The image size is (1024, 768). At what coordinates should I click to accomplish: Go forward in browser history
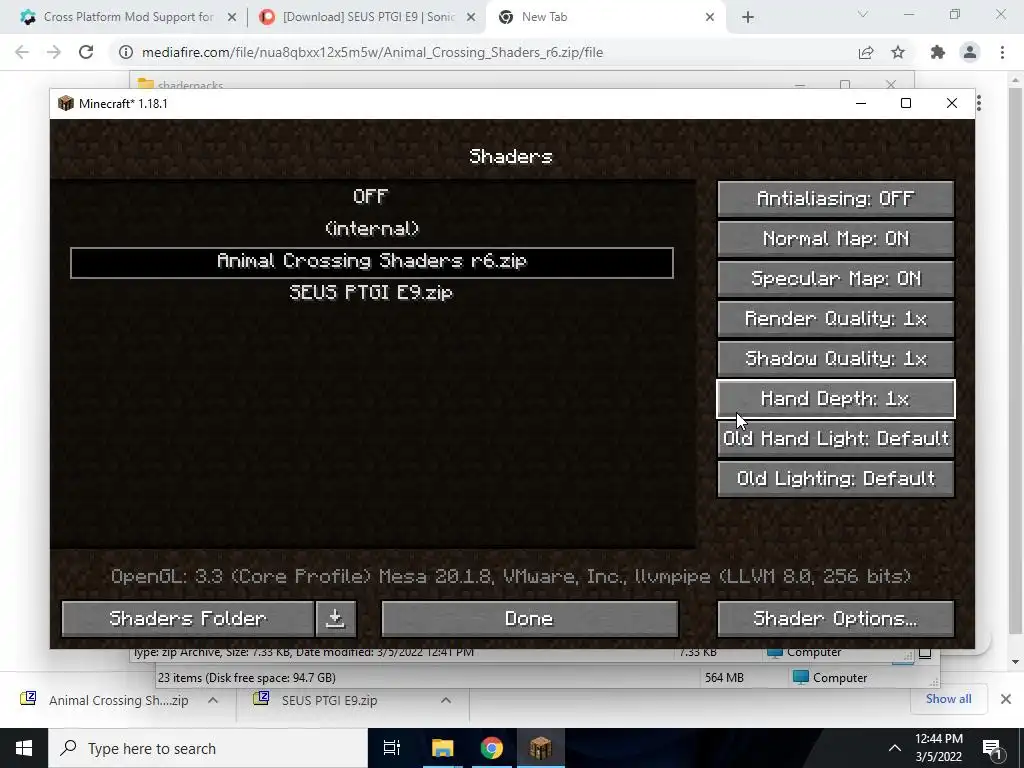click(x=54, y=52)
